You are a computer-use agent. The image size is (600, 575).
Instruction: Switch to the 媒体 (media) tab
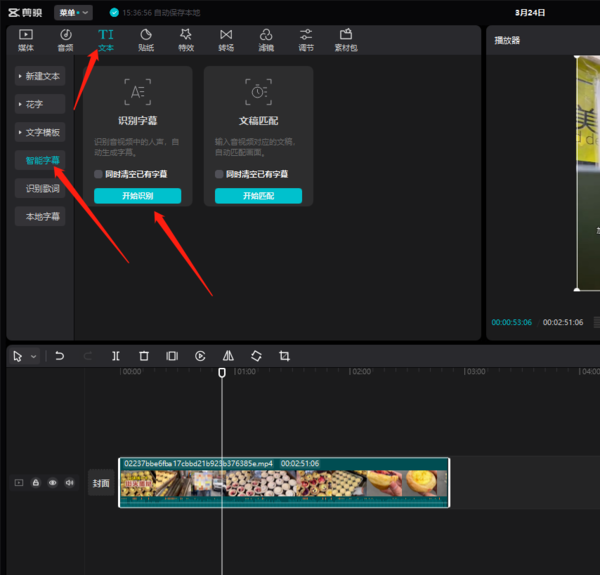pyautogui.click(x=26, y=39)
